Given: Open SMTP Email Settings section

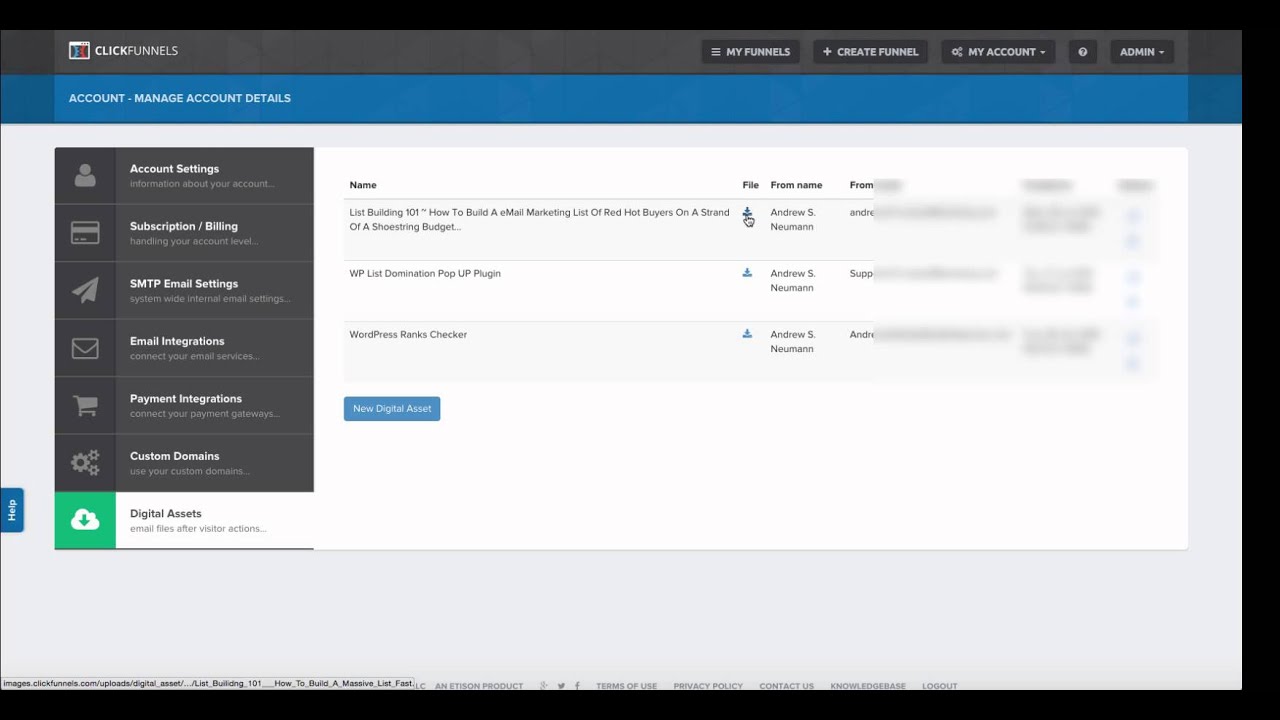Looking at the screenshot, I should (x=184, y=290).
